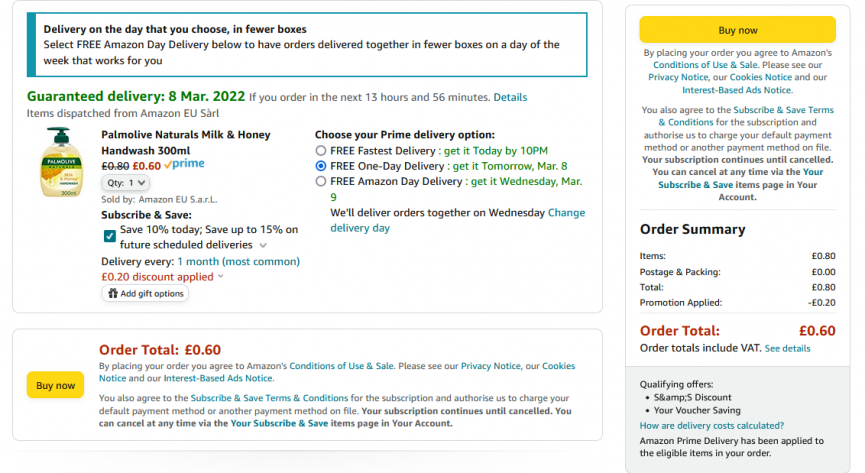Click See details for VAT totals

click(x=788, y=348)
